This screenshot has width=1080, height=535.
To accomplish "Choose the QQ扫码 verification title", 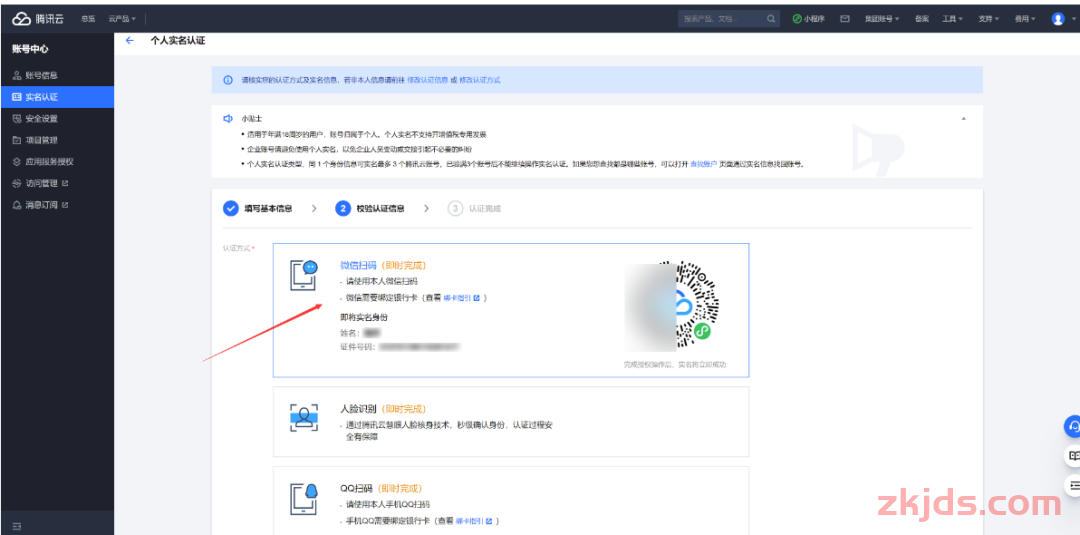I will (356, 488).
